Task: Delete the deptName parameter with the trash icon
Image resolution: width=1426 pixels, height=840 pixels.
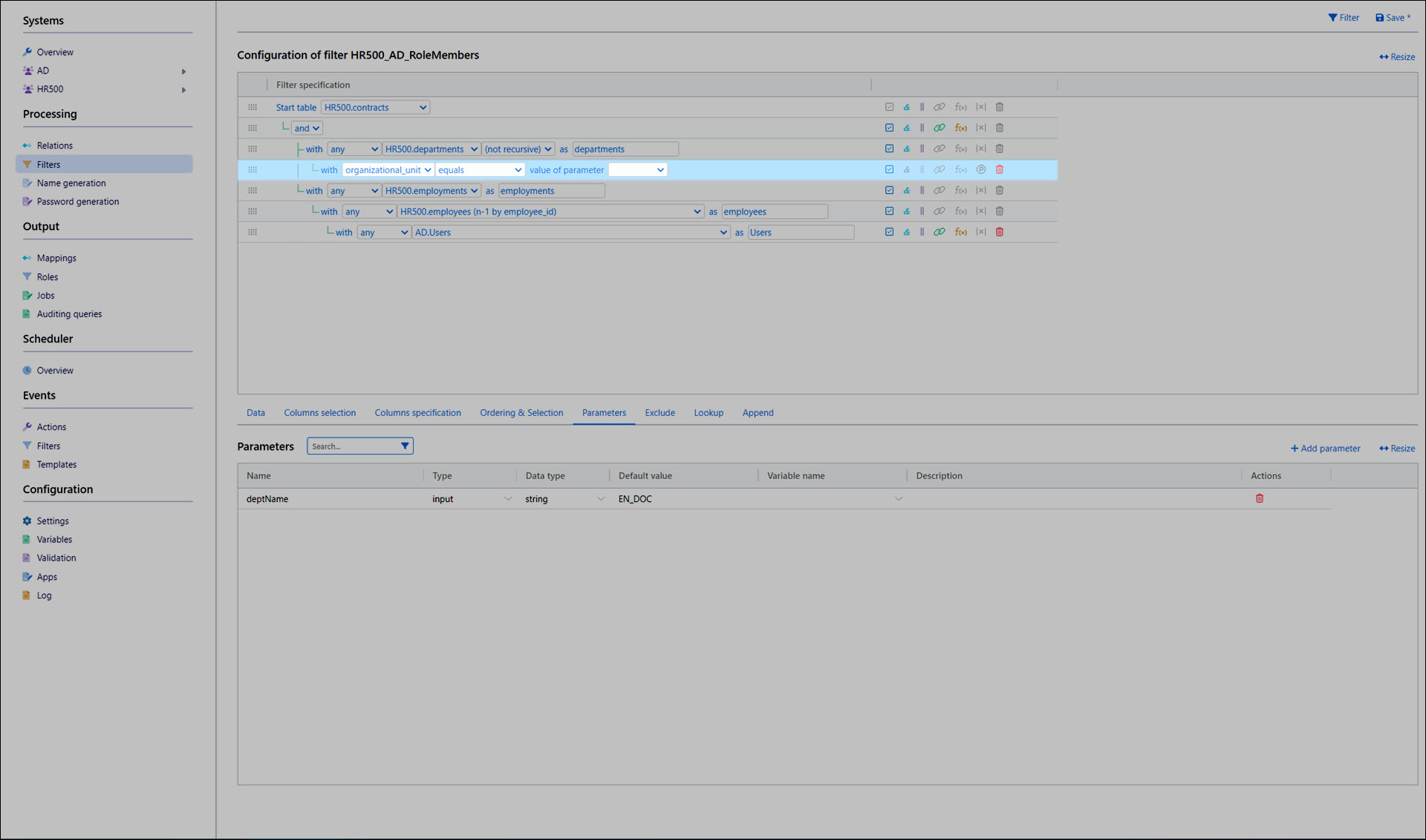Action: tap(1260, 499)
